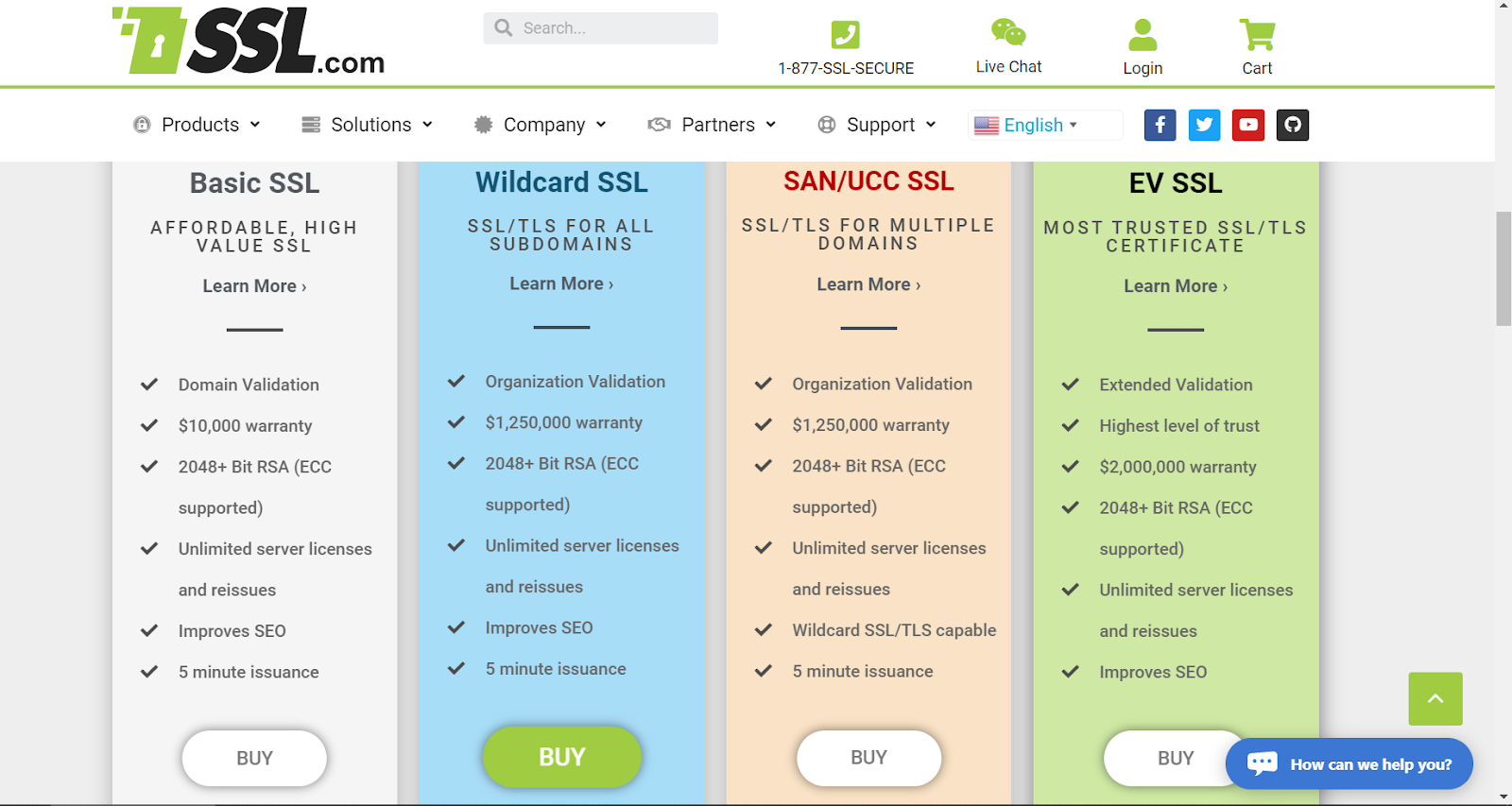The image size is (1512, 806).
Task: Click the Basic SSL heading
Action: (254, 183)
